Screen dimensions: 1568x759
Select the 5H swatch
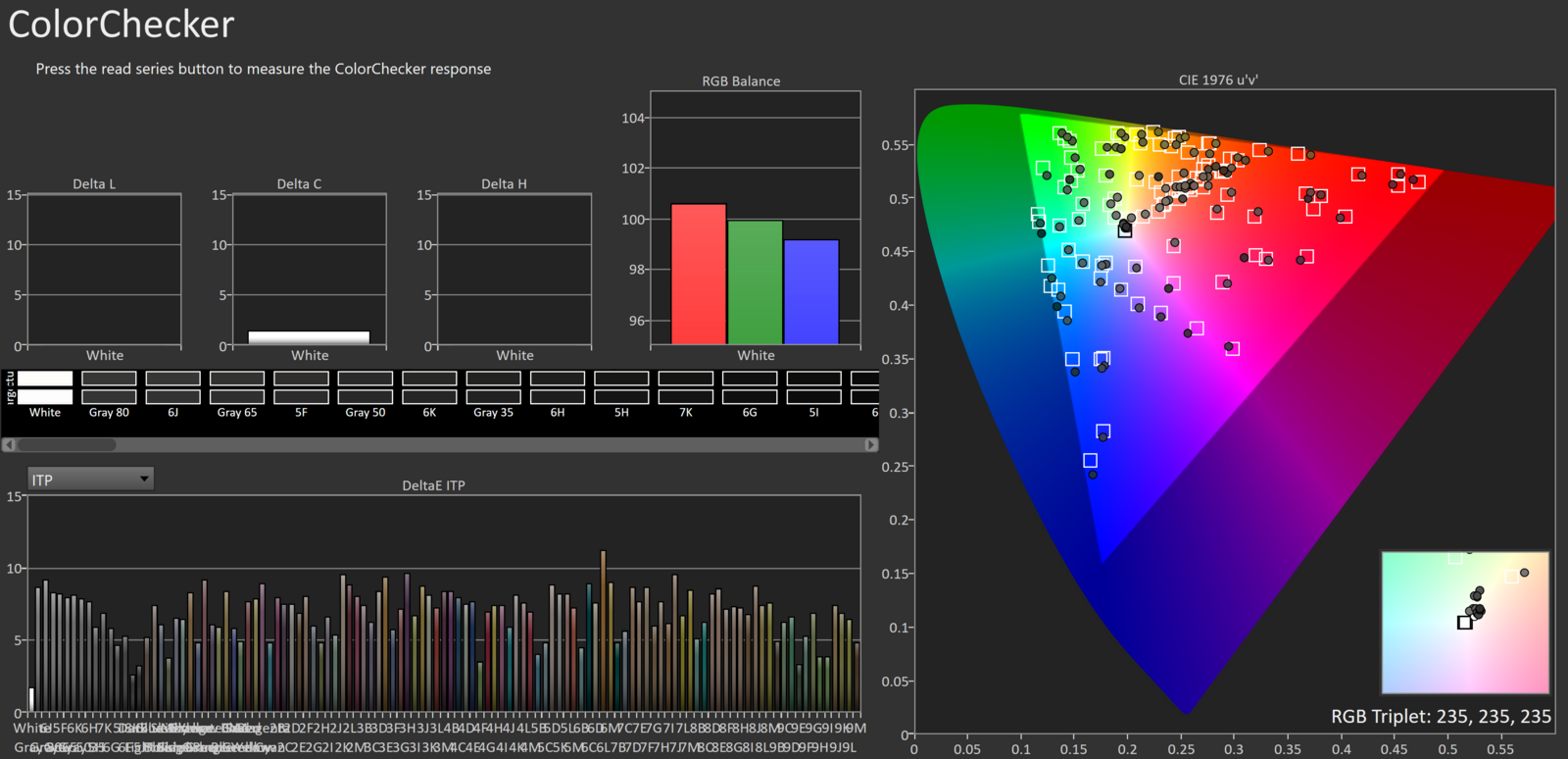click(x=621, y=387)
